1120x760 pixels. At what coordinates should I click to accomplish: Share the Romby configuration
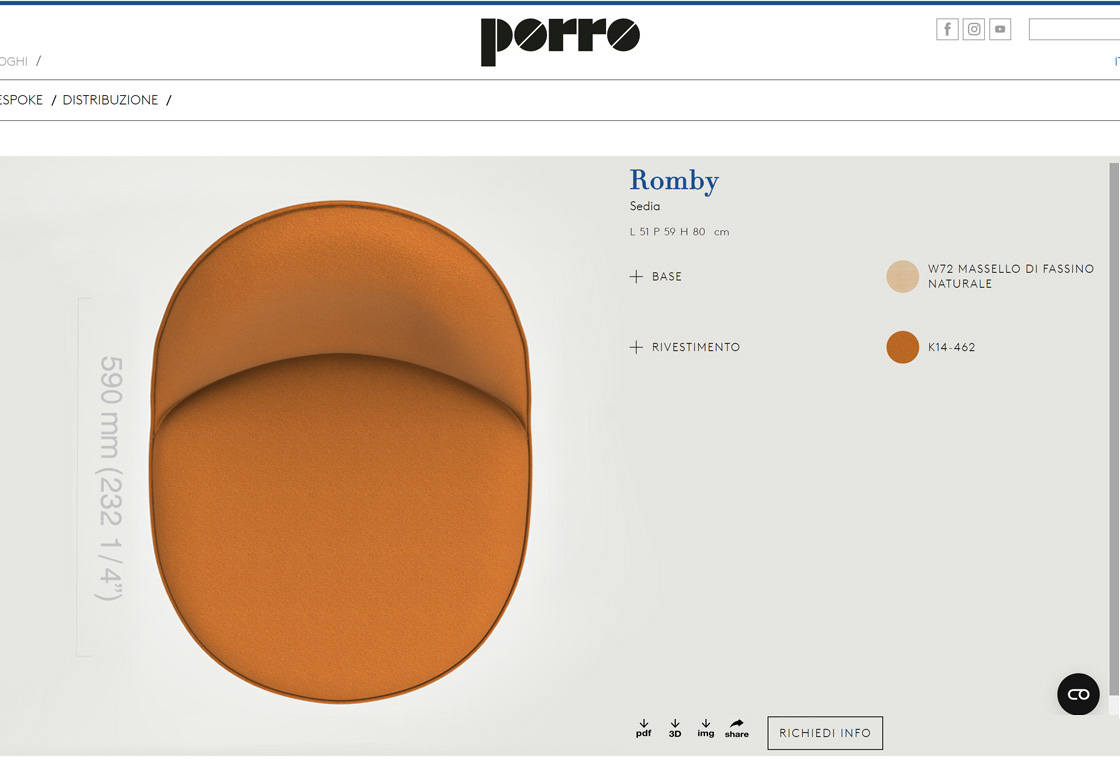coord(737,728)
